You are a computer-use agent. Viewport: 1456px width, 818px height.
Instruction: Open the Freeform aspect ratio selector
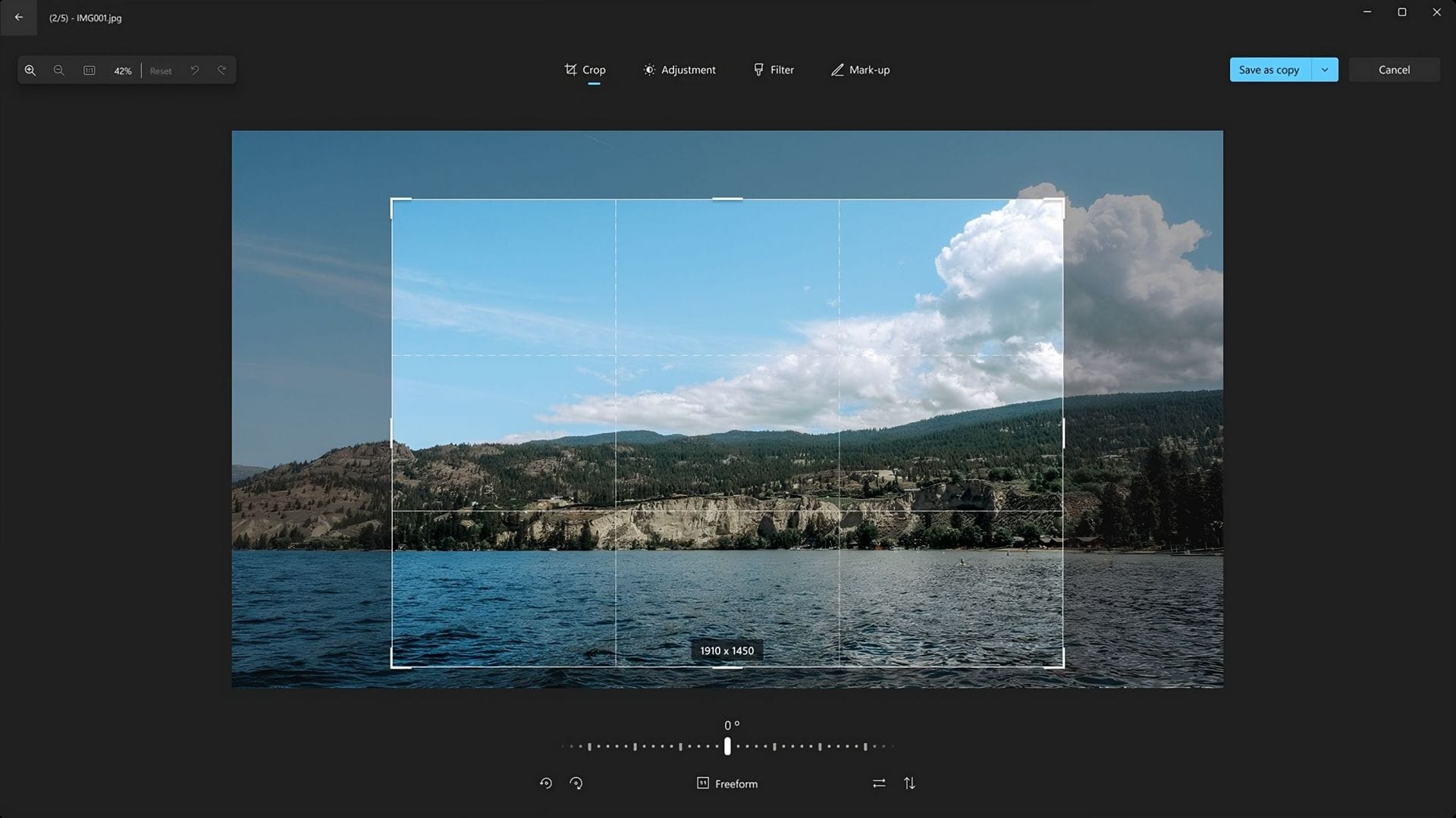(x=726, y=783)
